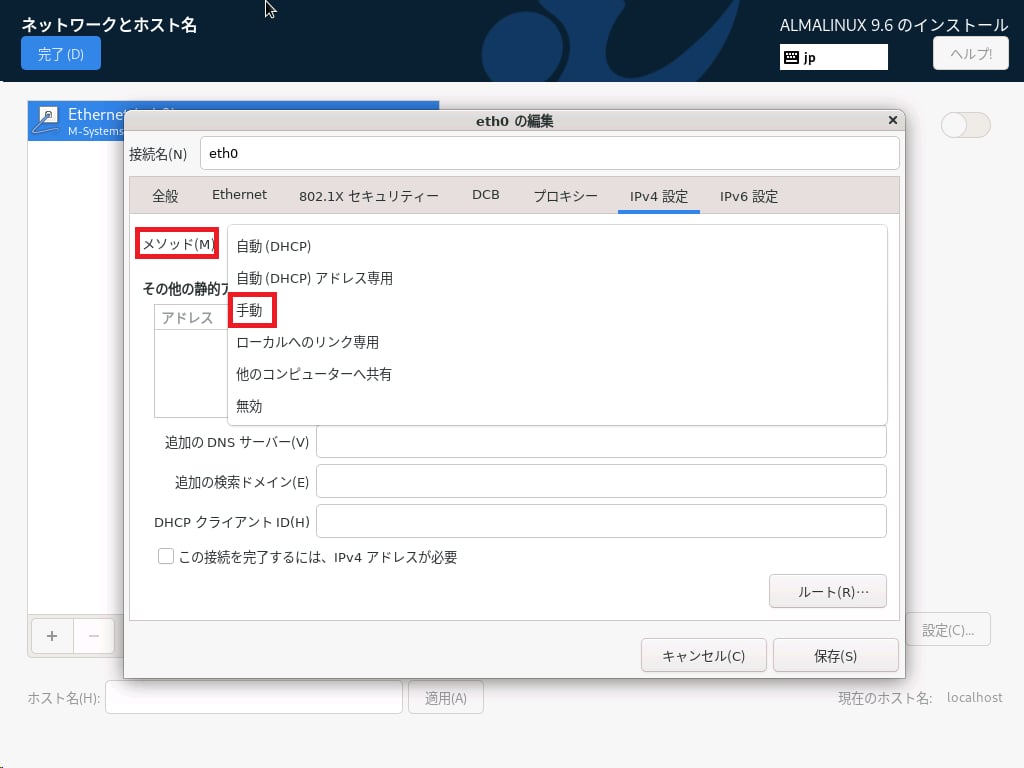1024x768 pixels.
Task: Open the 802.1X セキュリティー tab
Action: tap(368, 196)
